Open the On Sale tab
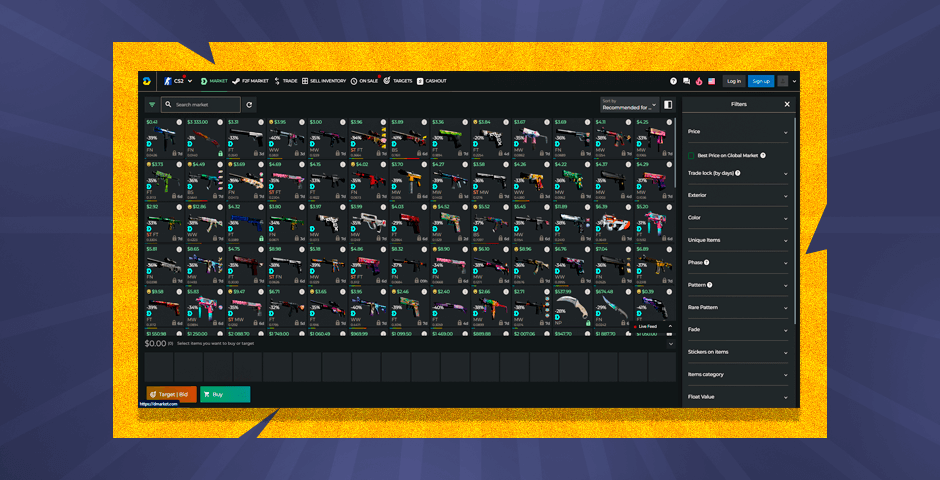The image size is (940, 480). 364,81
